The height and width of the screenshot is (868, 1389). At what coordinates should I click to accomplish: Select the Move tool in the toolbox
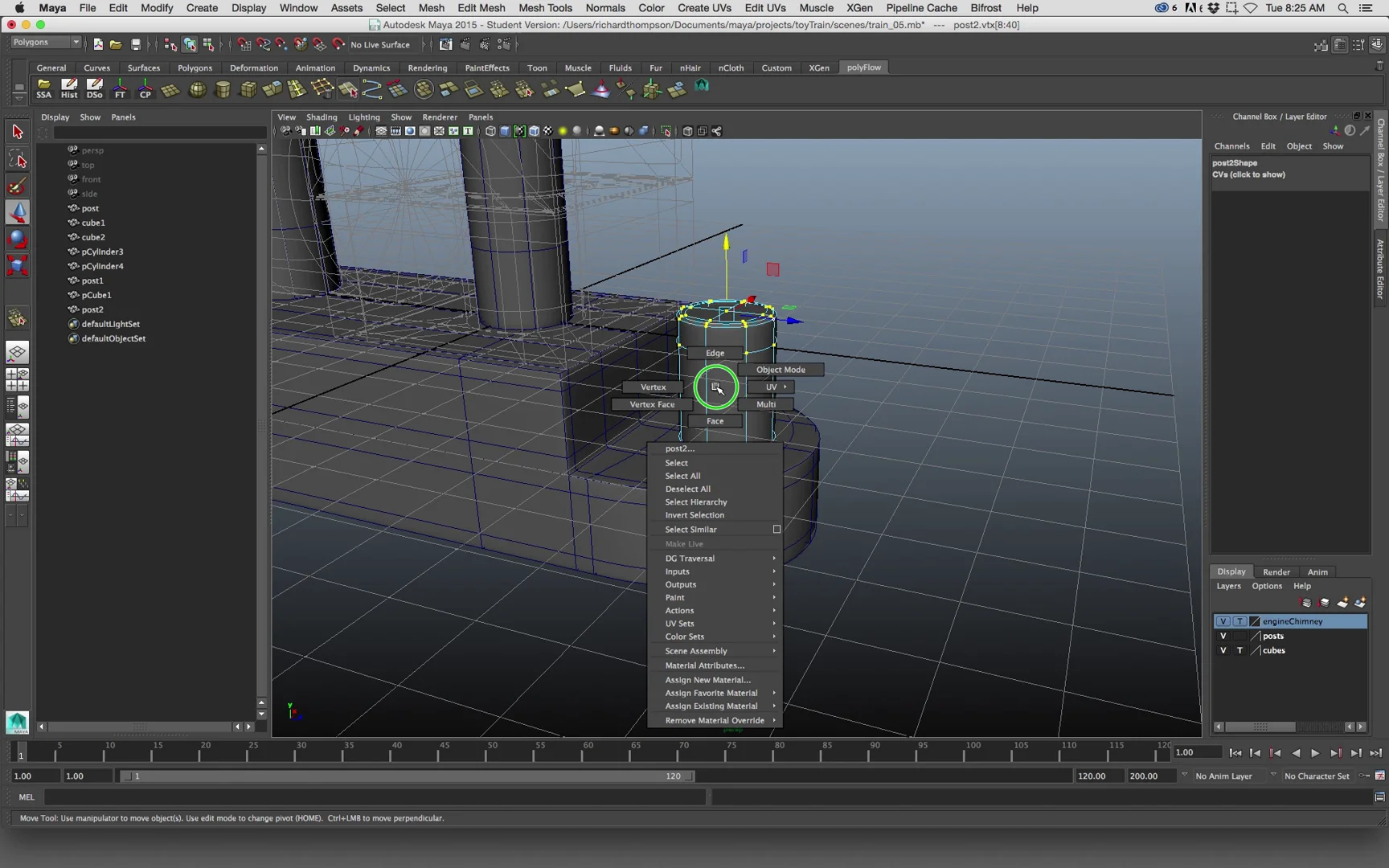click(x=18, y=212)
